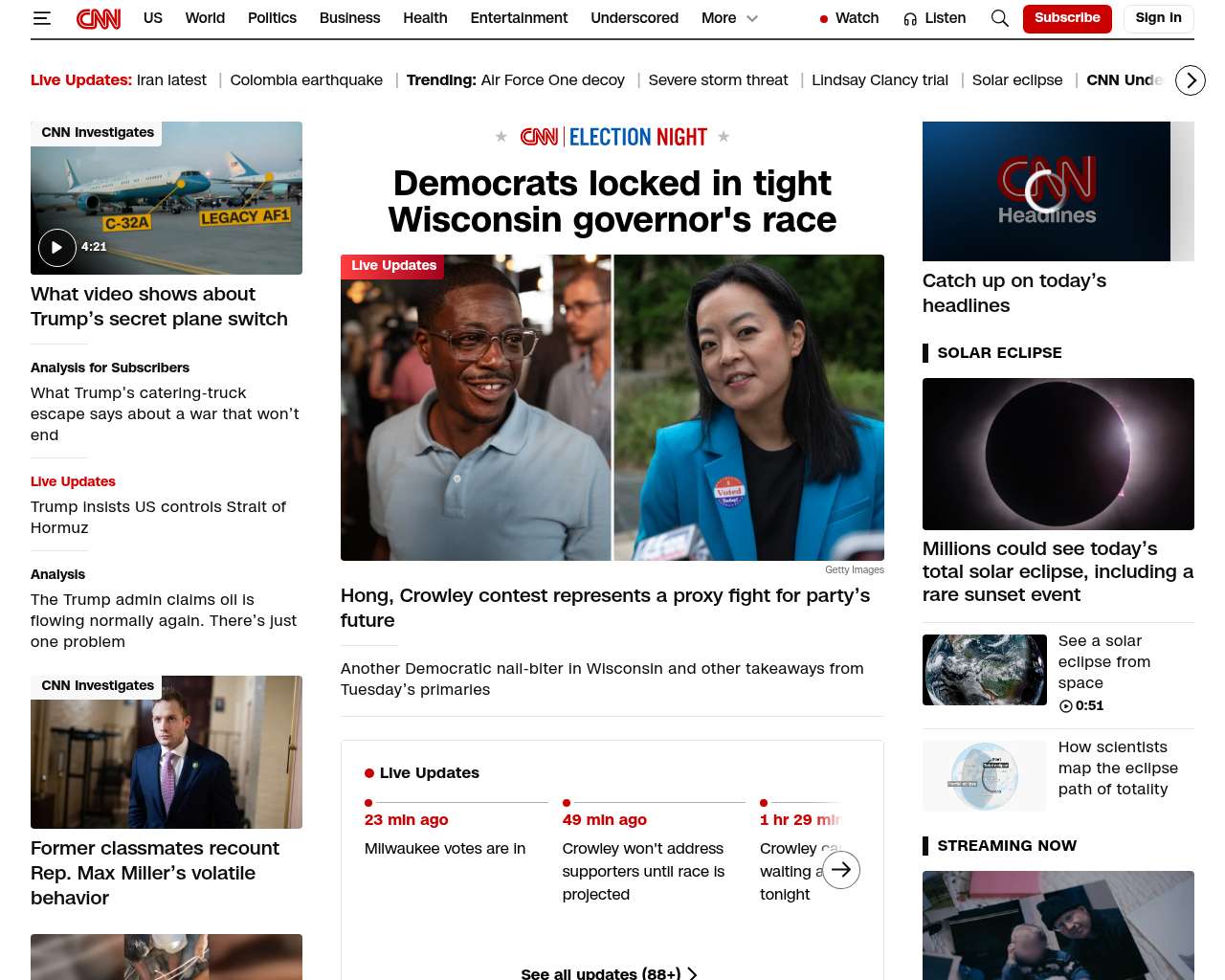This screenshot has width=1225, height=980.
Task: Open the Hong and Crowley candidates photo
Action: tap(612, 408)
